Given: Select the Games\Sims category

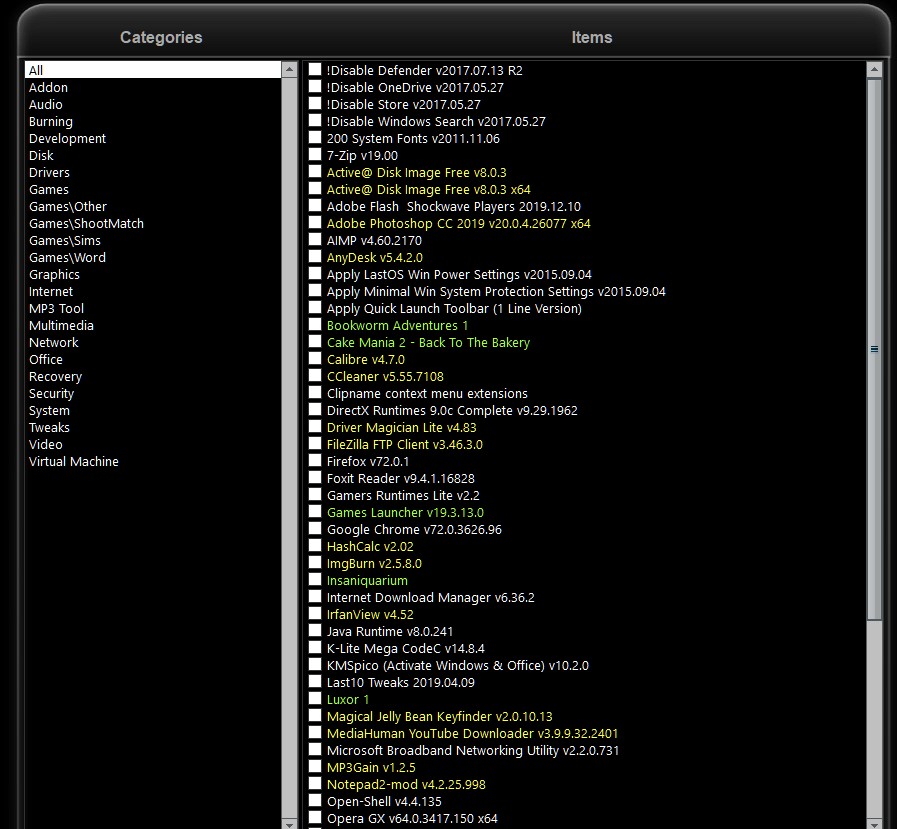Looking at the screenshot, I should pyautogui.click(x=65, y=241).
